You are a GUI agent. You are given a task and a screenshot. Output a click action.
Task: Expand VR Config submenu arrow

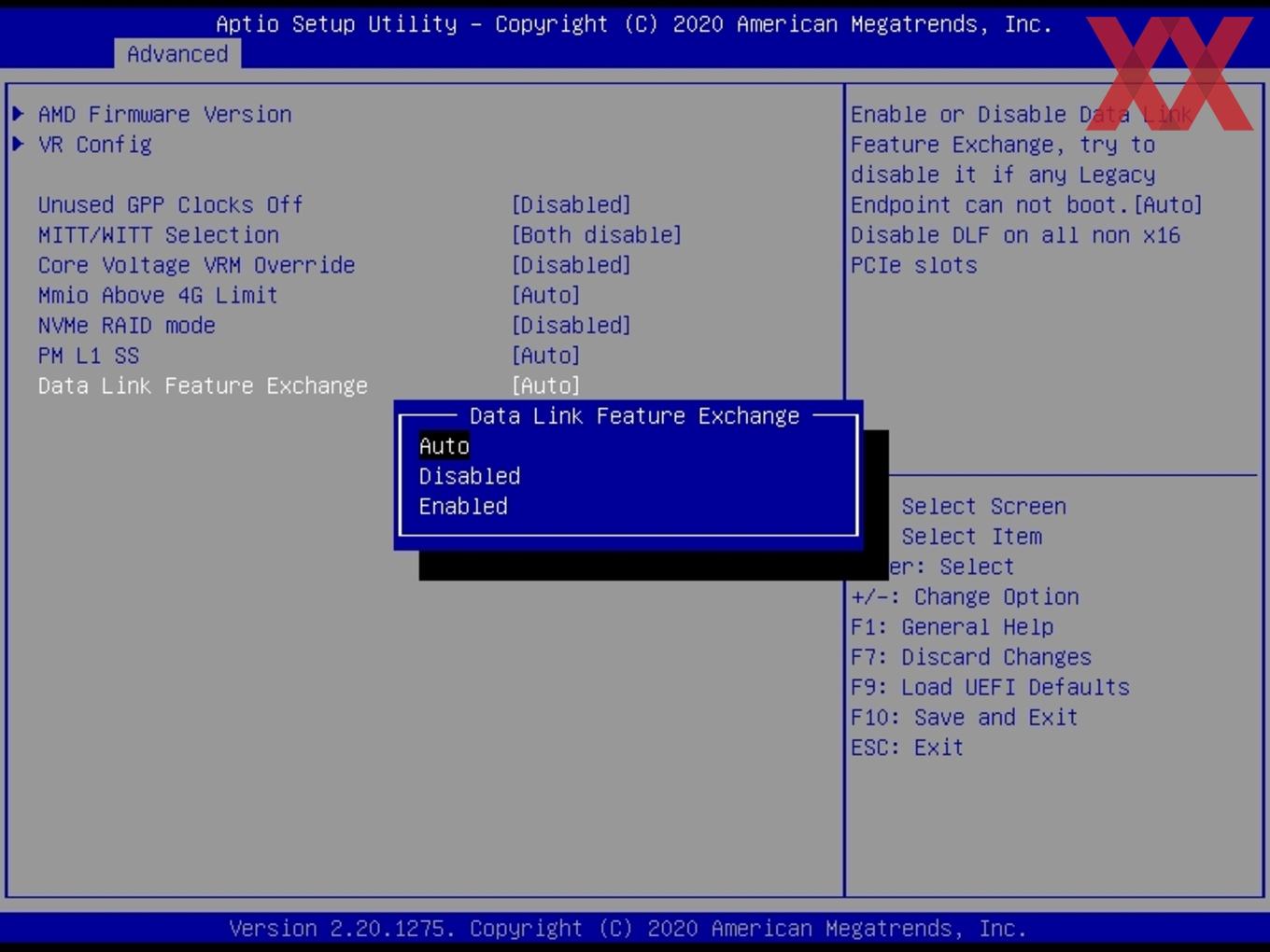[x=19, y=144]
